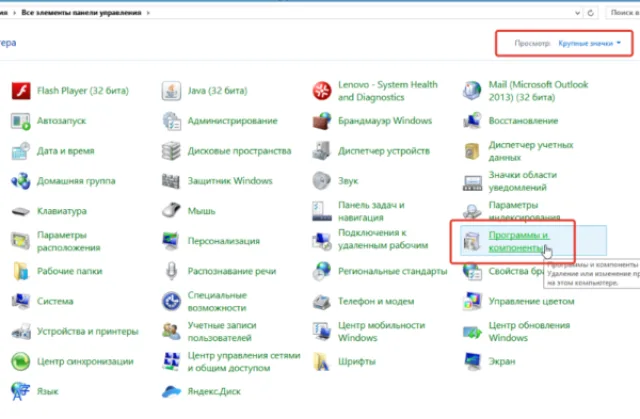
Task: Open the Автозапуск icon
Action: [x=21, y=121]
